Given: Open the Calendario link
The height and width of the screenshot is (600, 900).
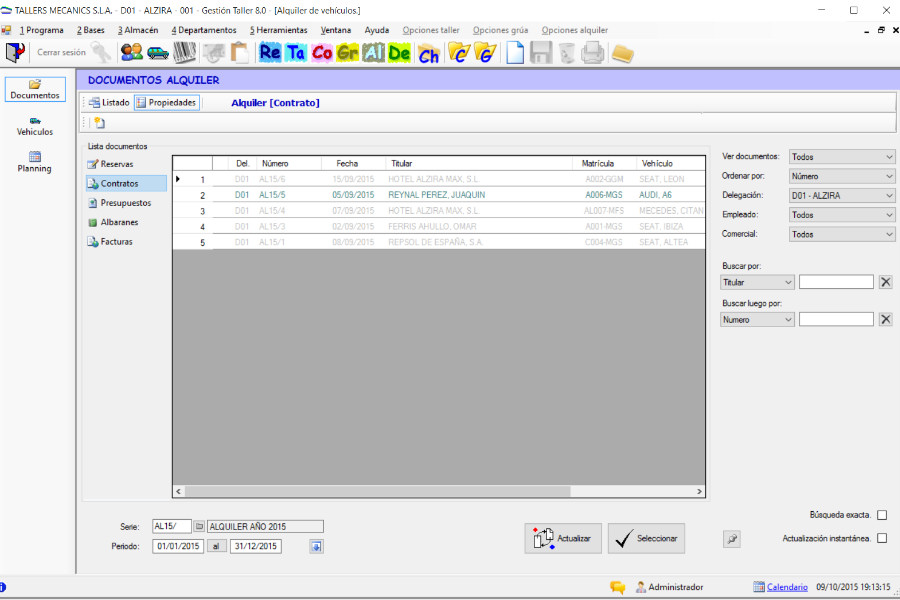Looking at the screenshot, I should pyautogui.click(x=787, y=587).
